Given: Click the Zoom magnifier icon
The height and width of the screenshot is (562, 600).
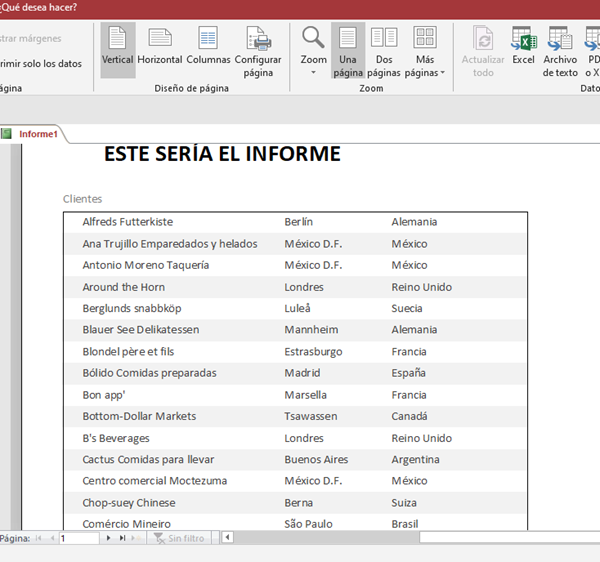Looking at the screenshot, I should [x=313, y=40].
